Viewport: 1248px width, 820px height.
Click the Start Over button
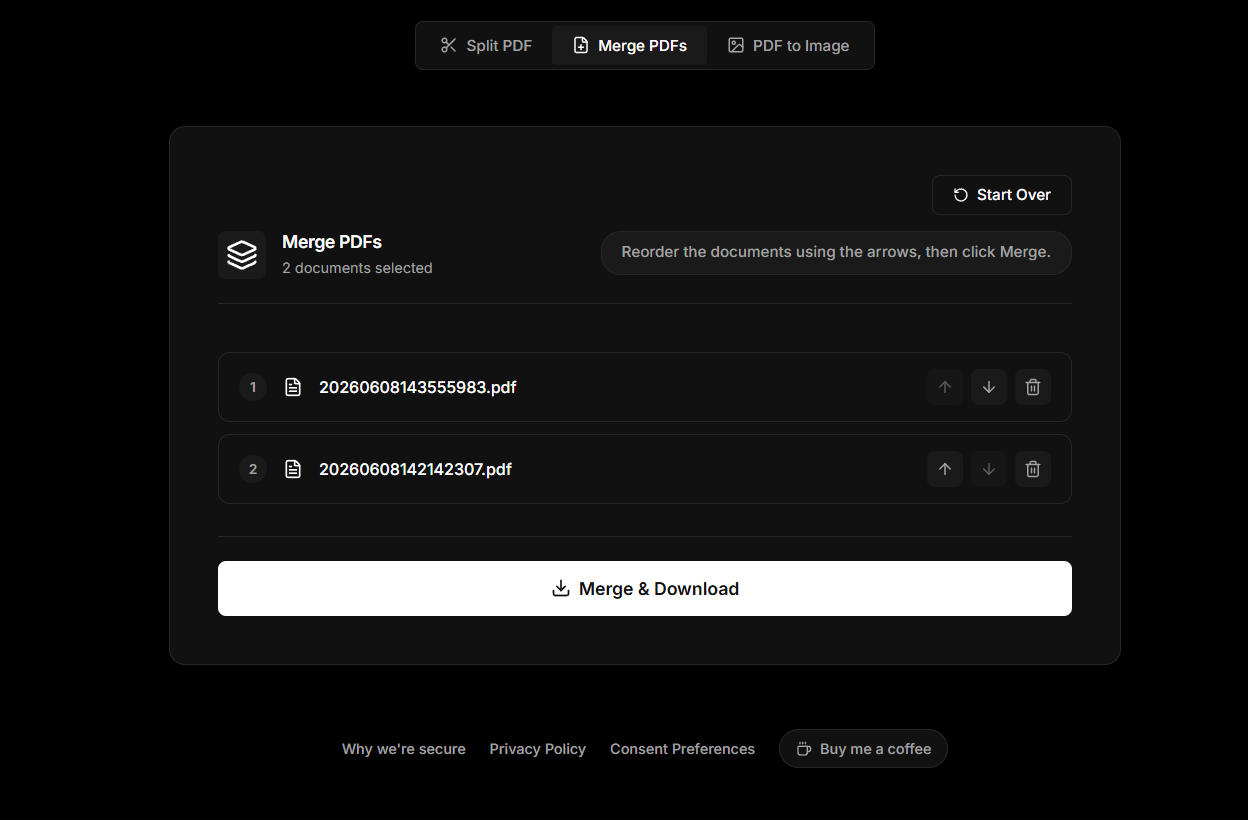1001,195
